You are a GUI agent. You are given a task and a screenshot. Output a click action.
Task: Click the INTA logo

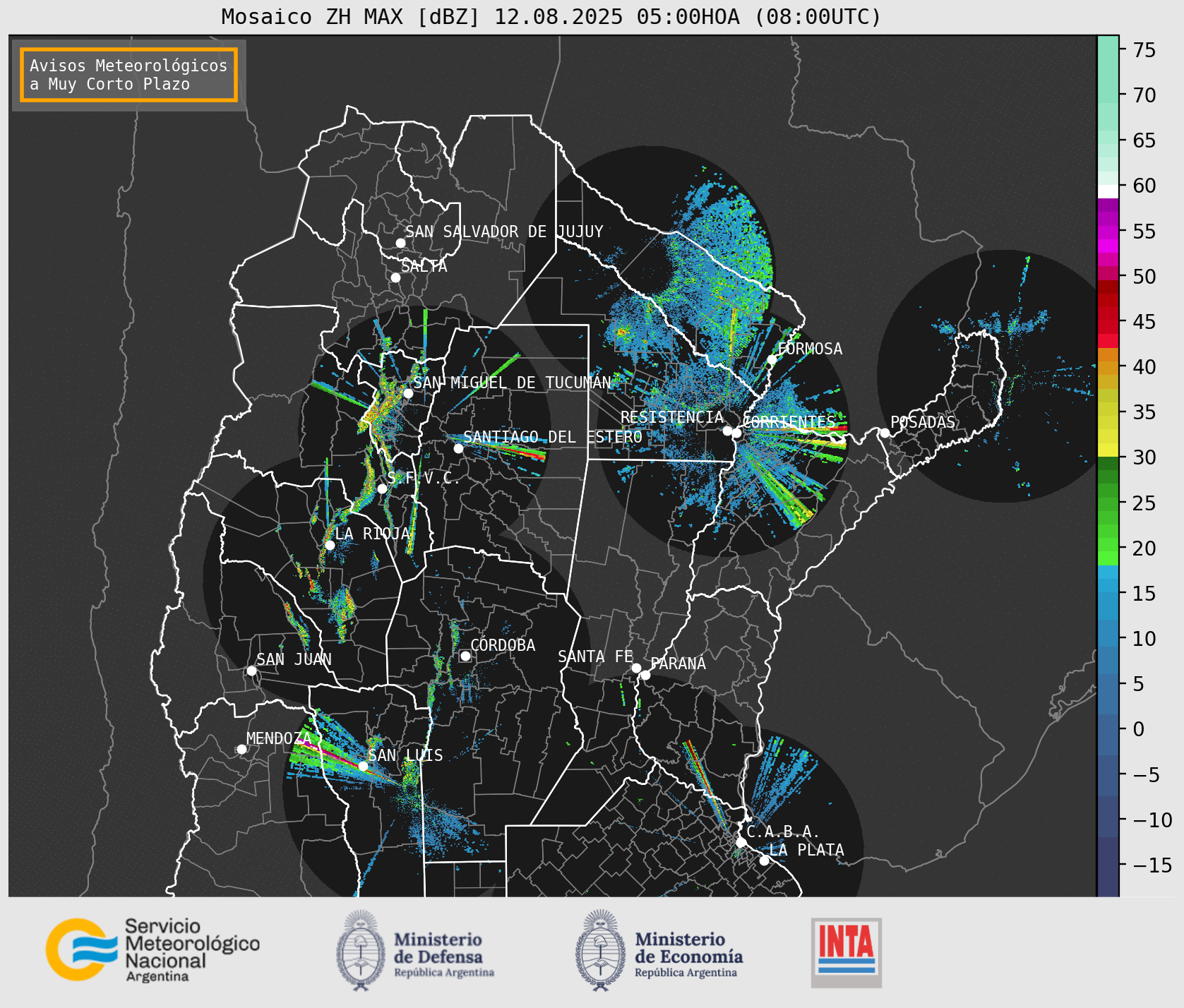pyautogui.click(x=847, y=952)
